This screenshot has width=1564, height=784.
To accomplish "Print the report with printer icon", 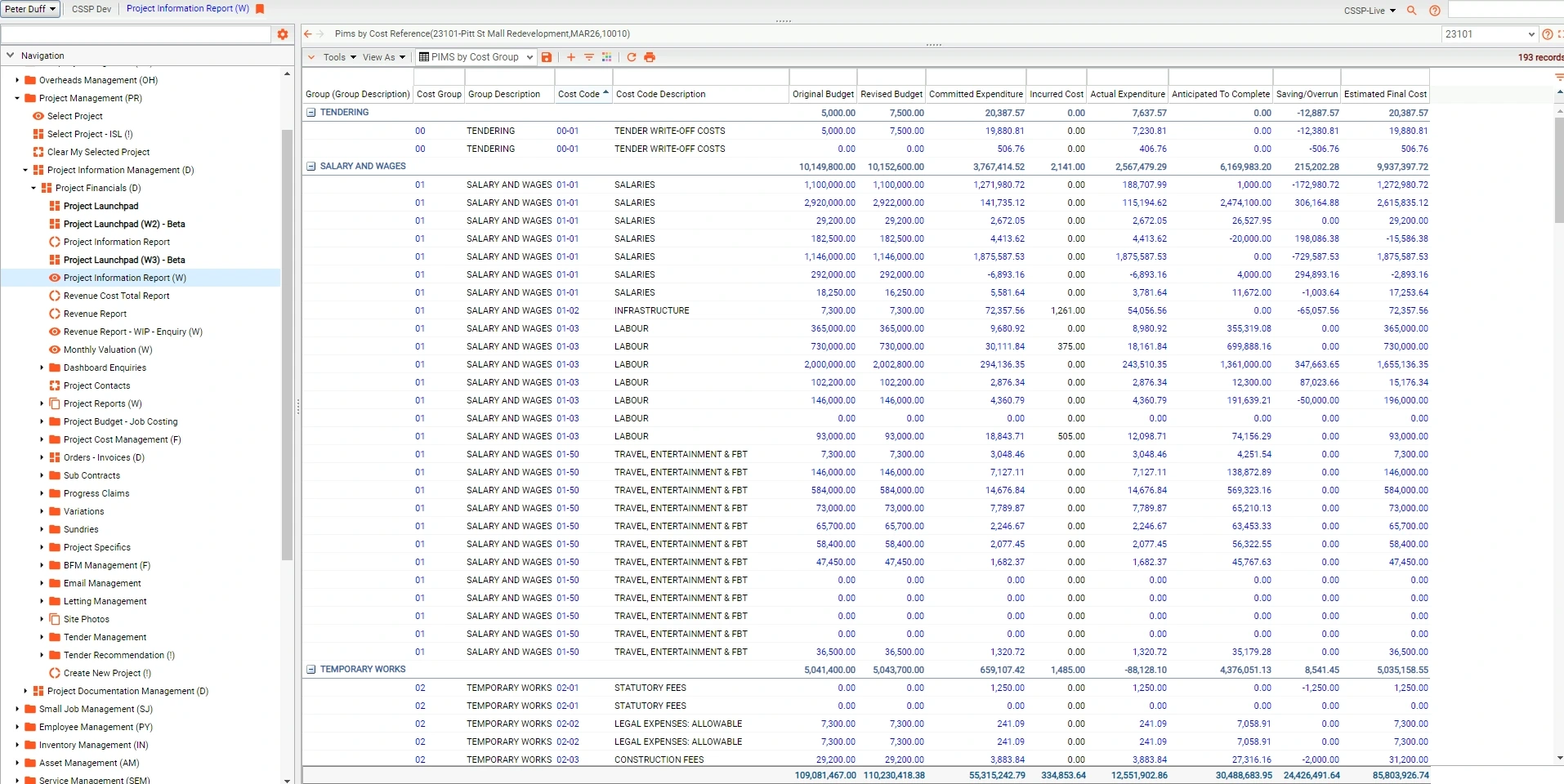I will coord(650,57).
